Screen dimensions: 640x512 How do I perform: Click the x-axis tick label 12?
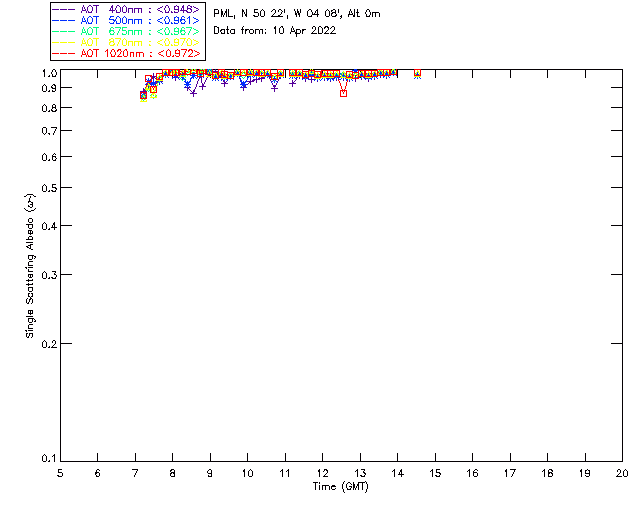pos(322,473)
